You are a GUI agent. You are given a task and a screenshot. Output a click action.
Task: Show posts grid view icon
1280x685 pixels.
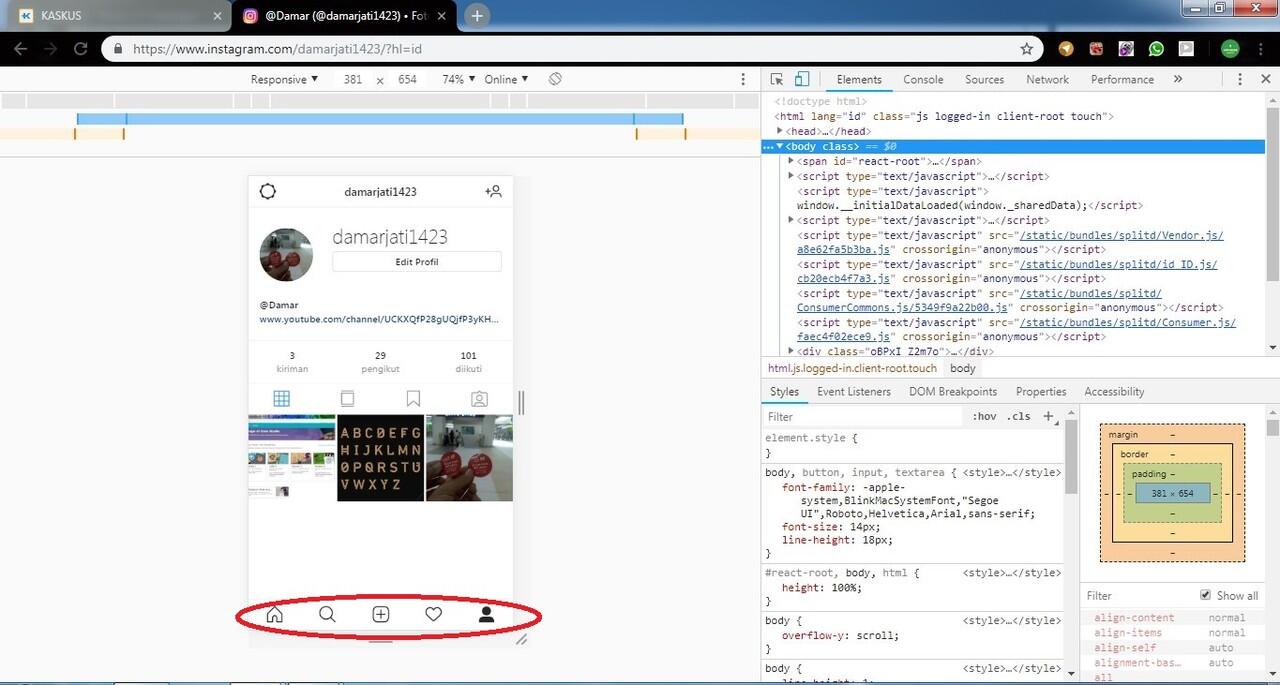pos(281,398)
